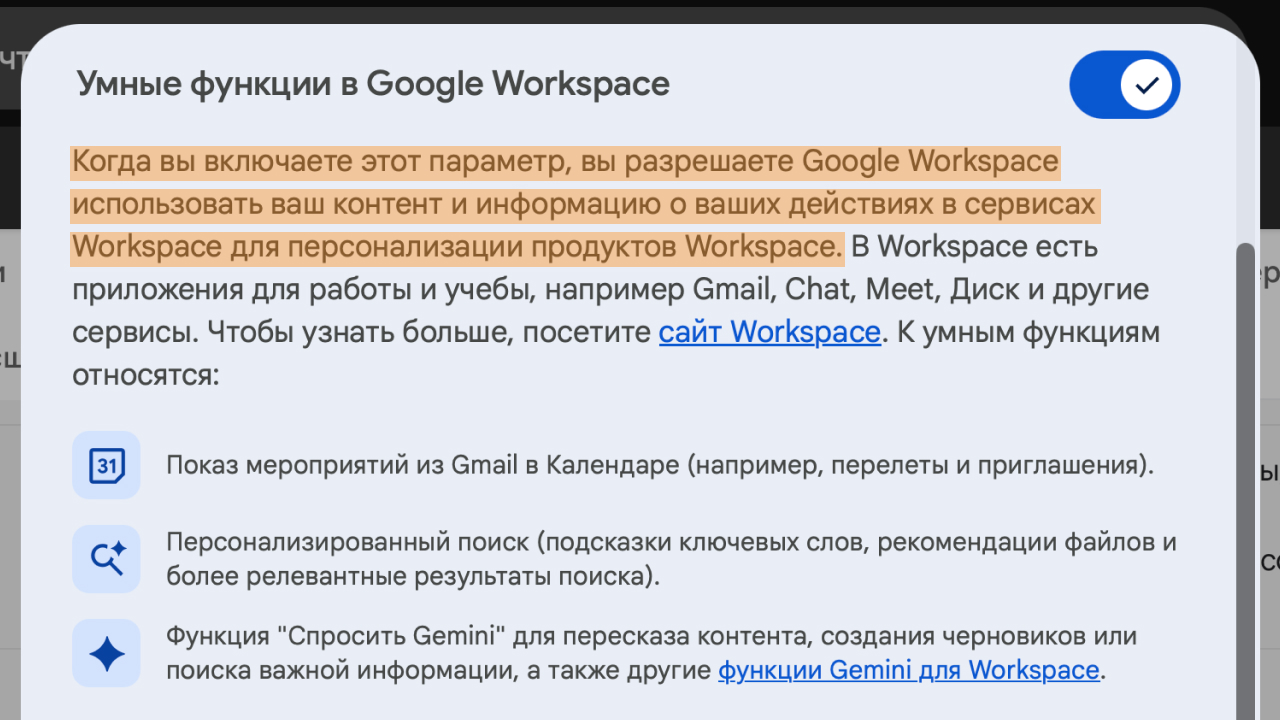Click the calendar '31' glyph next to events text
The image size is (1280, 720).
click(x=105, y=465)
